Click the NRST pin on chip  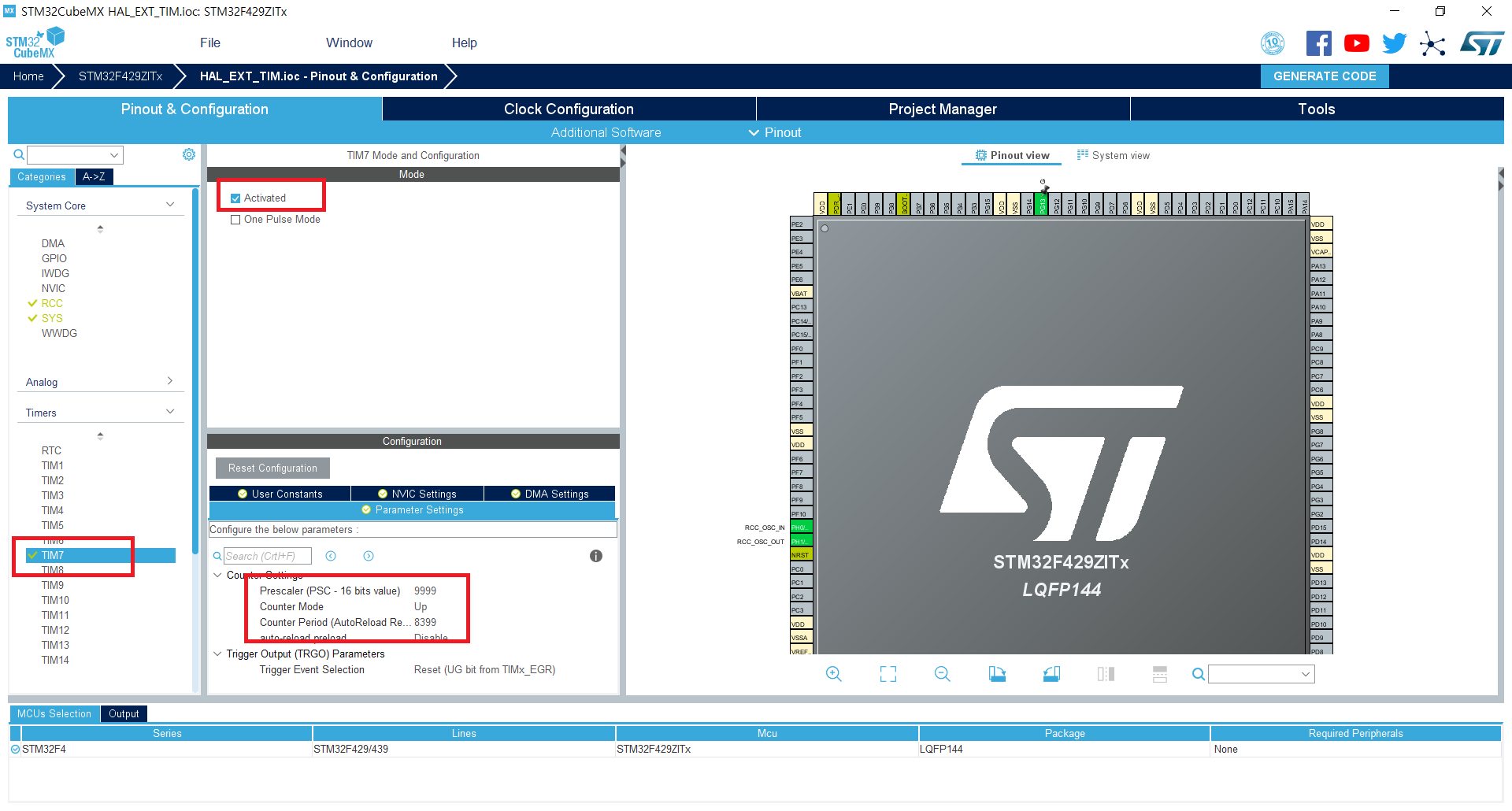point(801,555)
